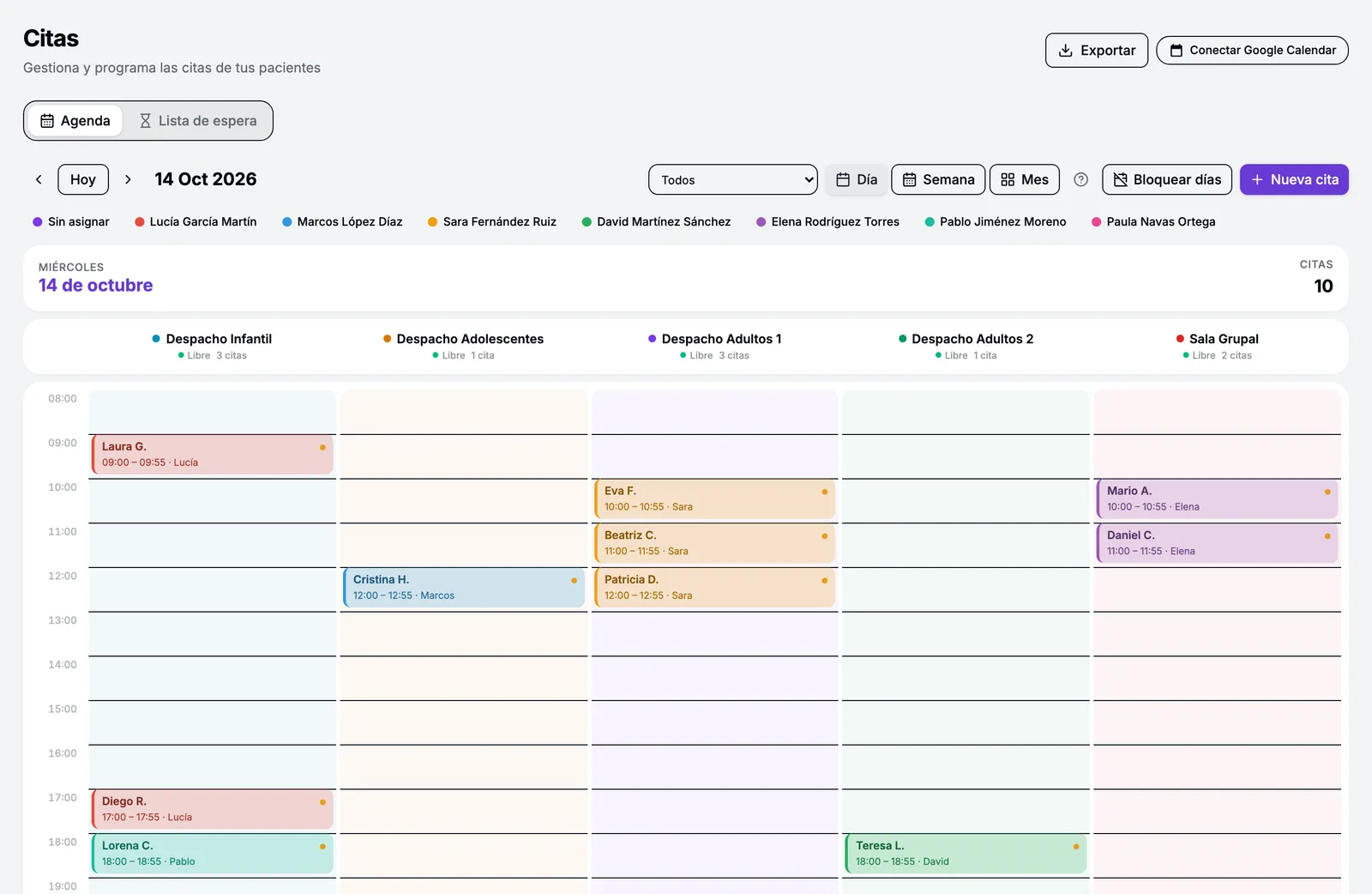Open Beatriz C. appointment at 11:00
1372x894 pixels.
pos(714,543)
